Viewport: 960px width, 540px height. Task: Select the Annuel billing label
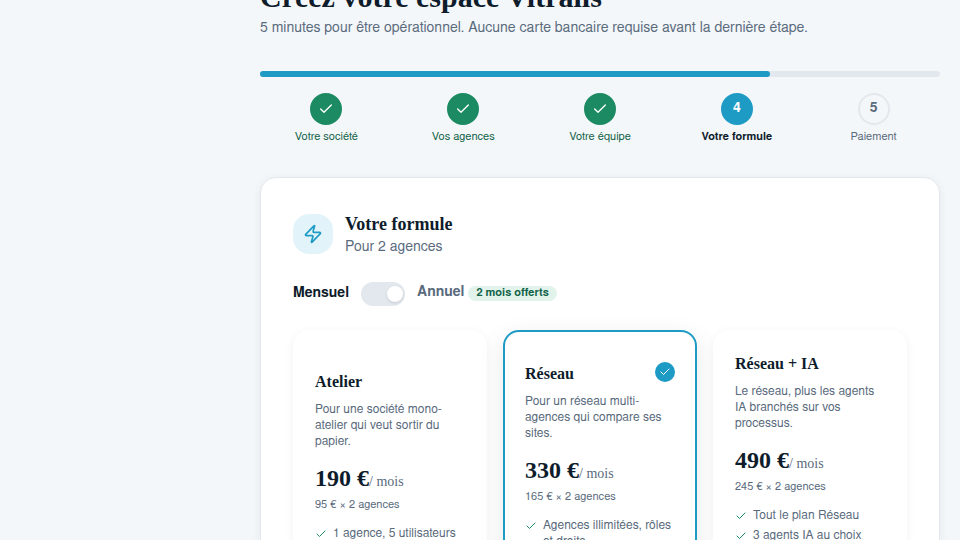[x=441, y=291]
